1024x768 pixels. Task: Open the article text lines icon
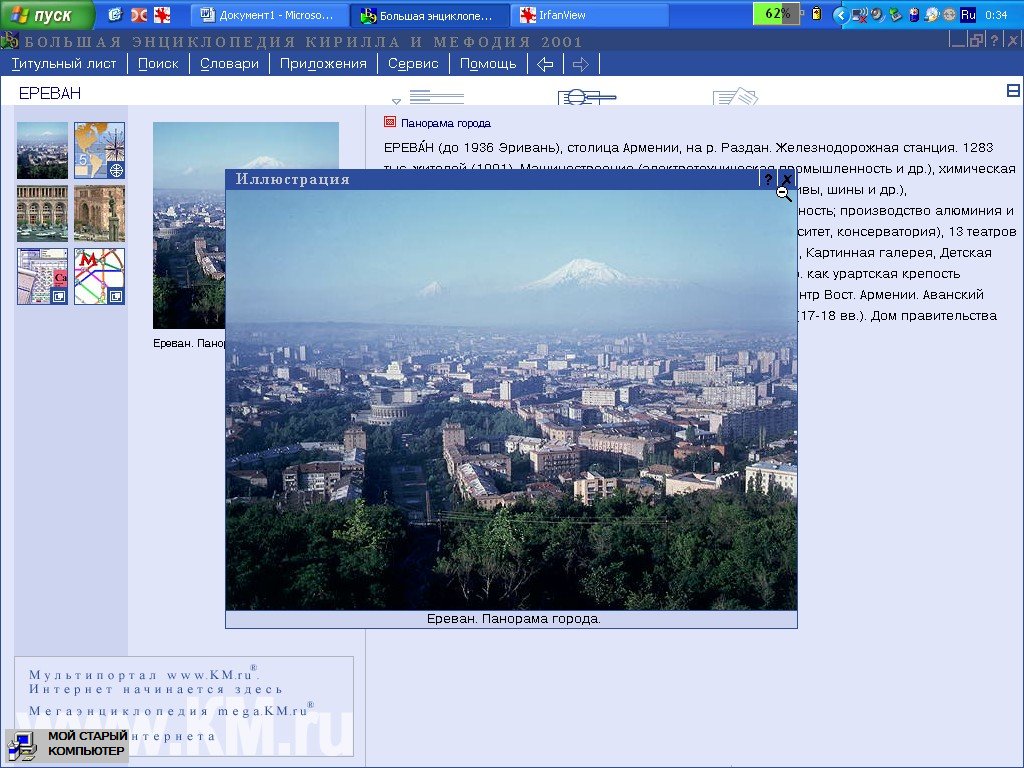point(436,97)
